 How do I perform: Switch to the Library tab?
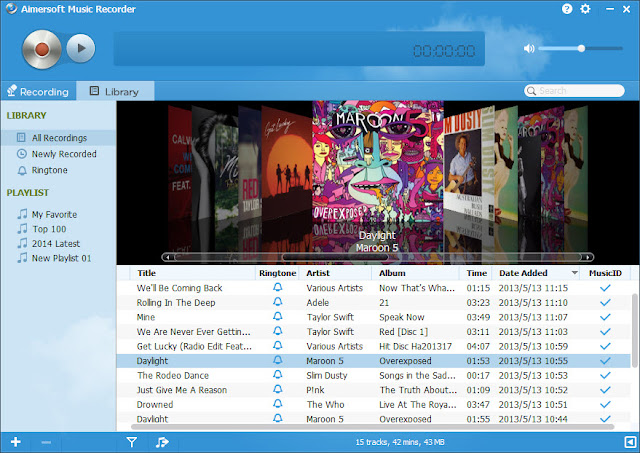(x=116, y=91)
